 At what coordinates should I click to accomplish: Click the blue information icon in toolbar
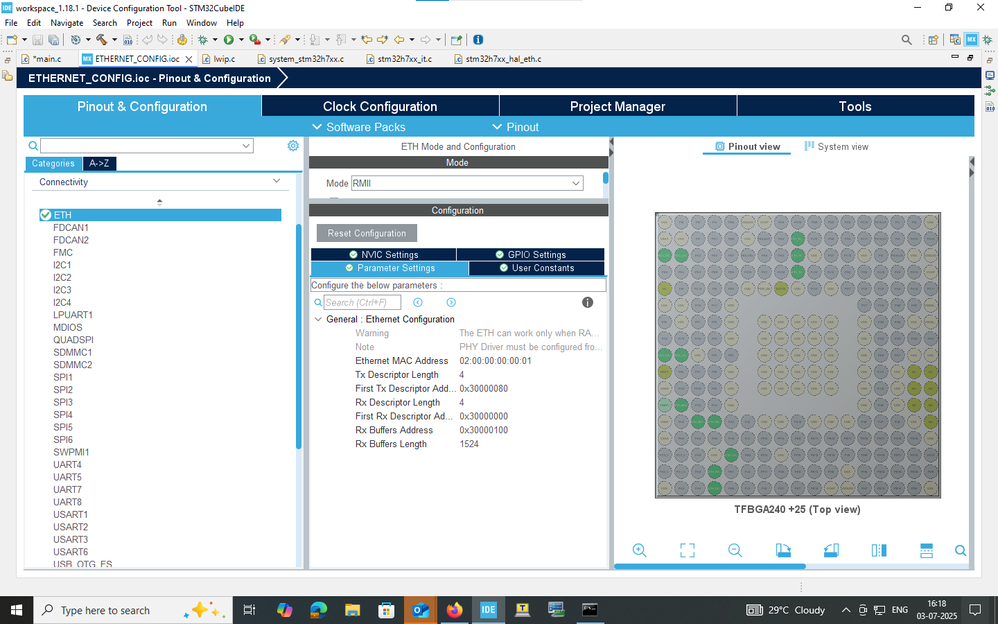478,39
